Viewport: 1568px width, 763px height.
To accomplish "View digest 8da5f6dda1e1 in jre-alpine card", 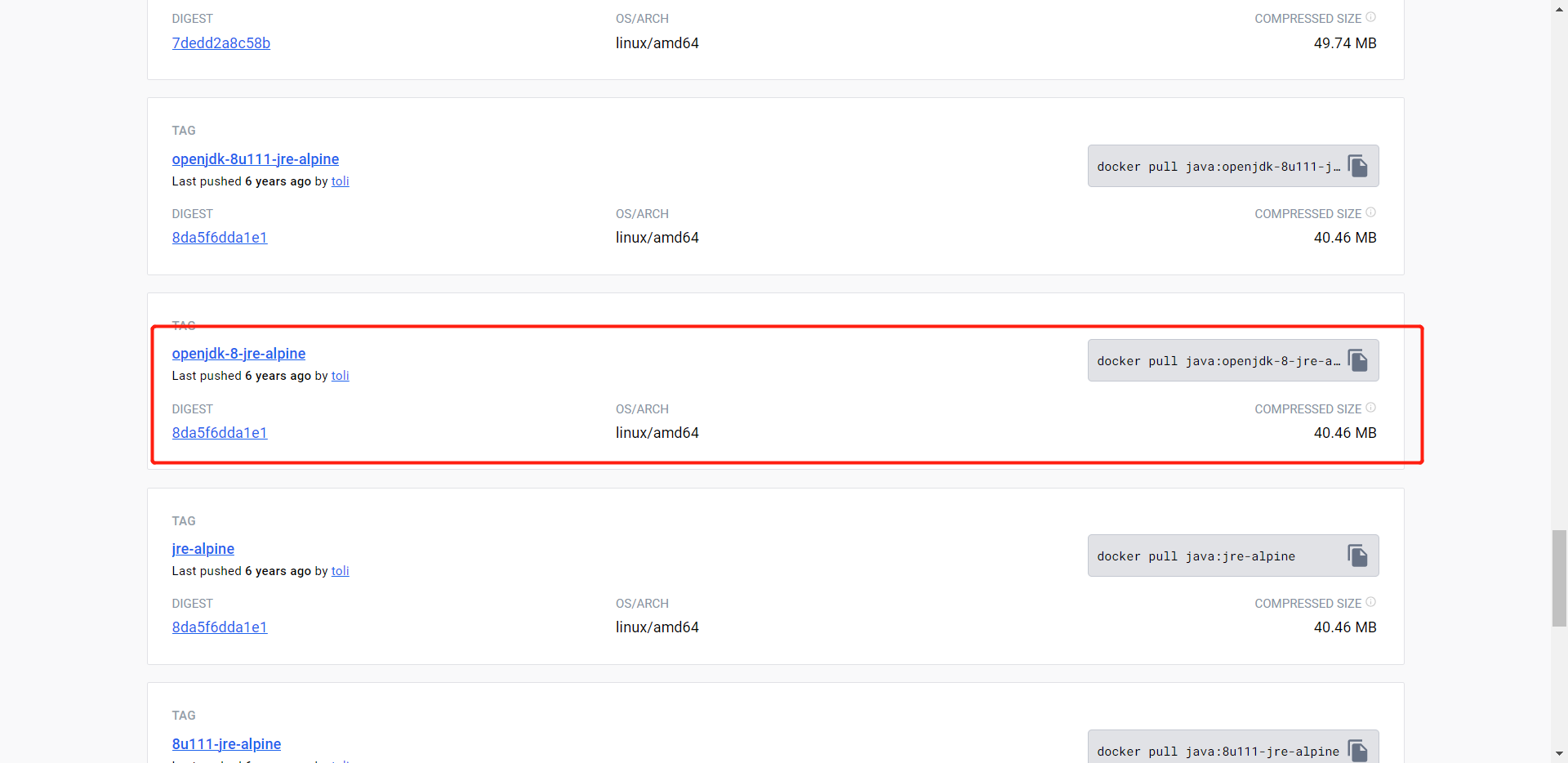I will [219, 627].
